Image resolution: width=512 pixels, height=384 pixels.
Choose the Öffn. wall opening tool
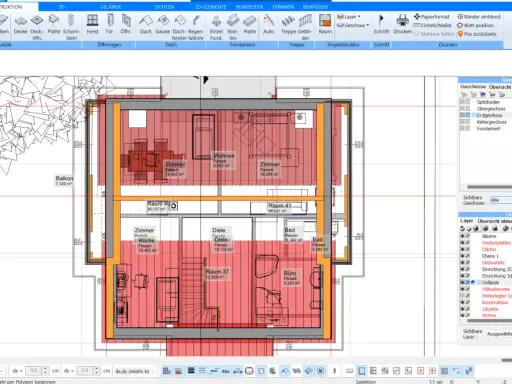coord(126,25)
